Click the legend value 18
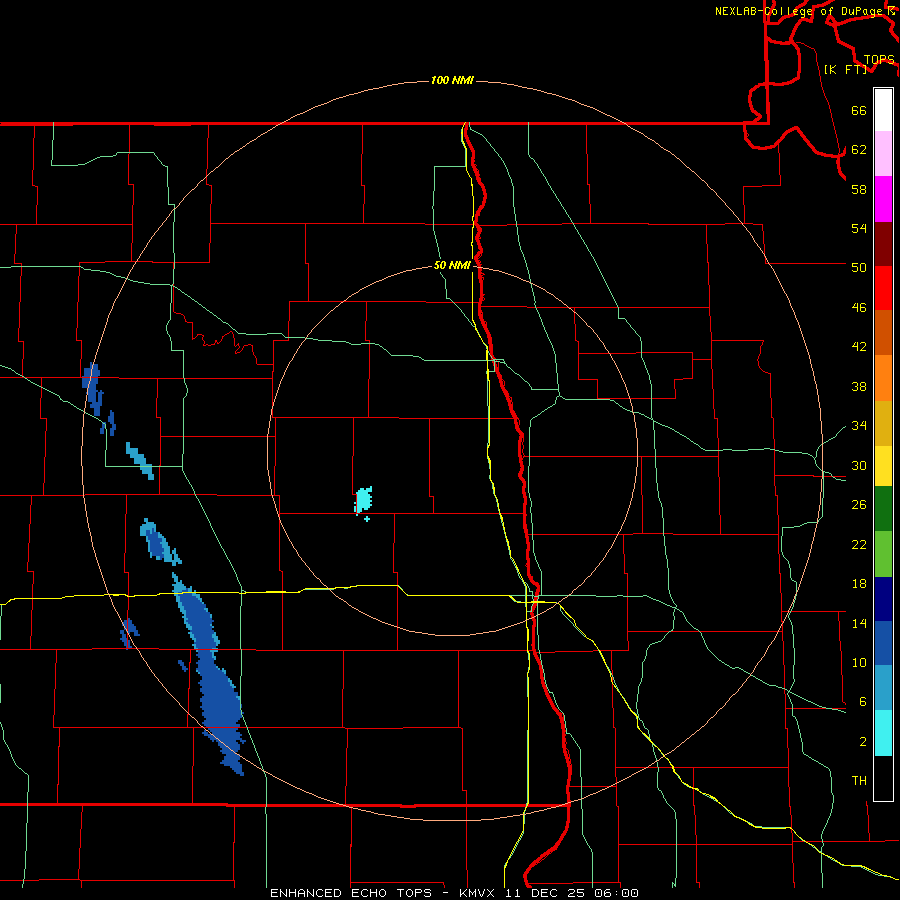This screenshot has width=900, height=900. 859,584
